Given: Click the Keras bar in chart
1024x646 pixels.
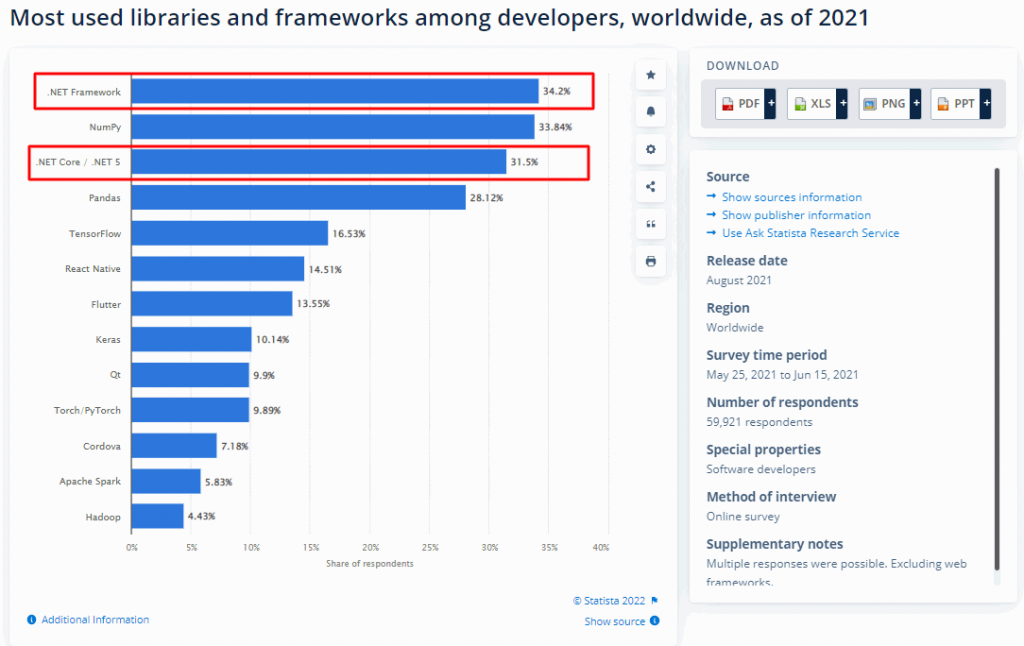Looking at the screenshot, I should (x=191, y=339).
